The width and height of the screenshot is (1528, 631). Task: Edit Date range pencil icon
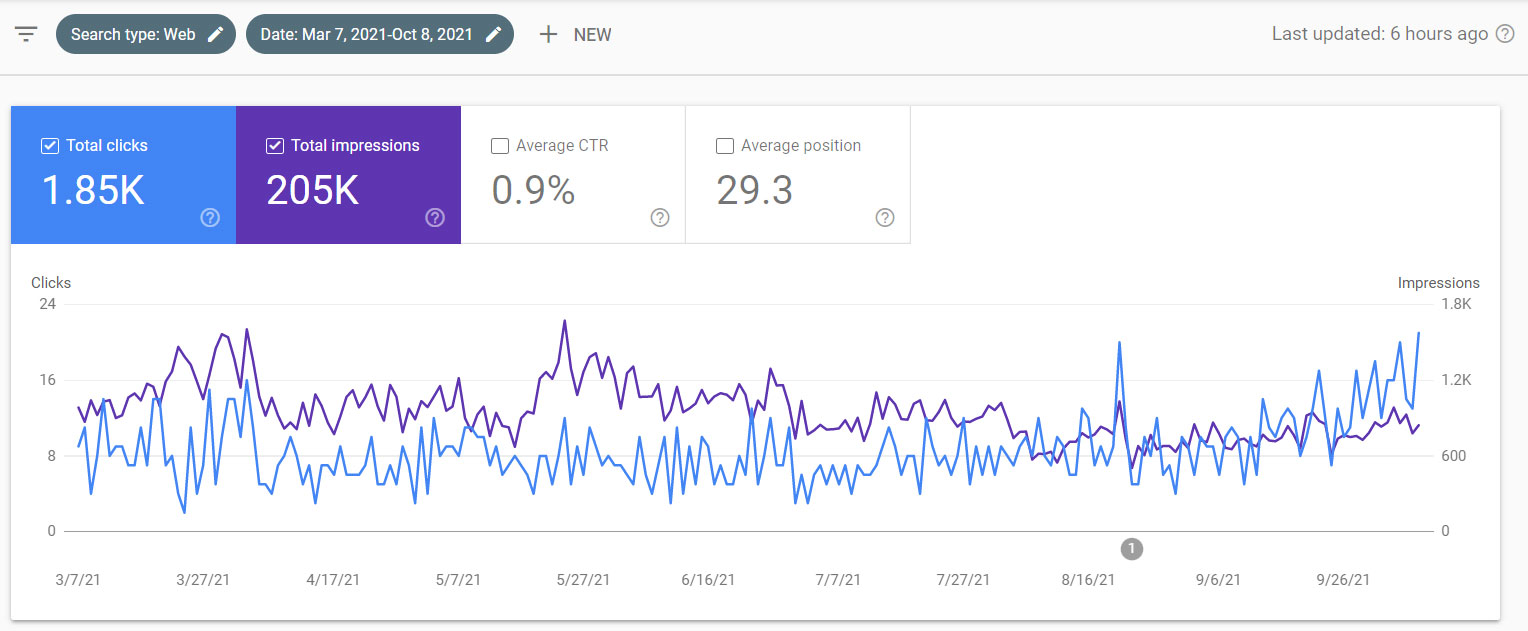(493, 34)
